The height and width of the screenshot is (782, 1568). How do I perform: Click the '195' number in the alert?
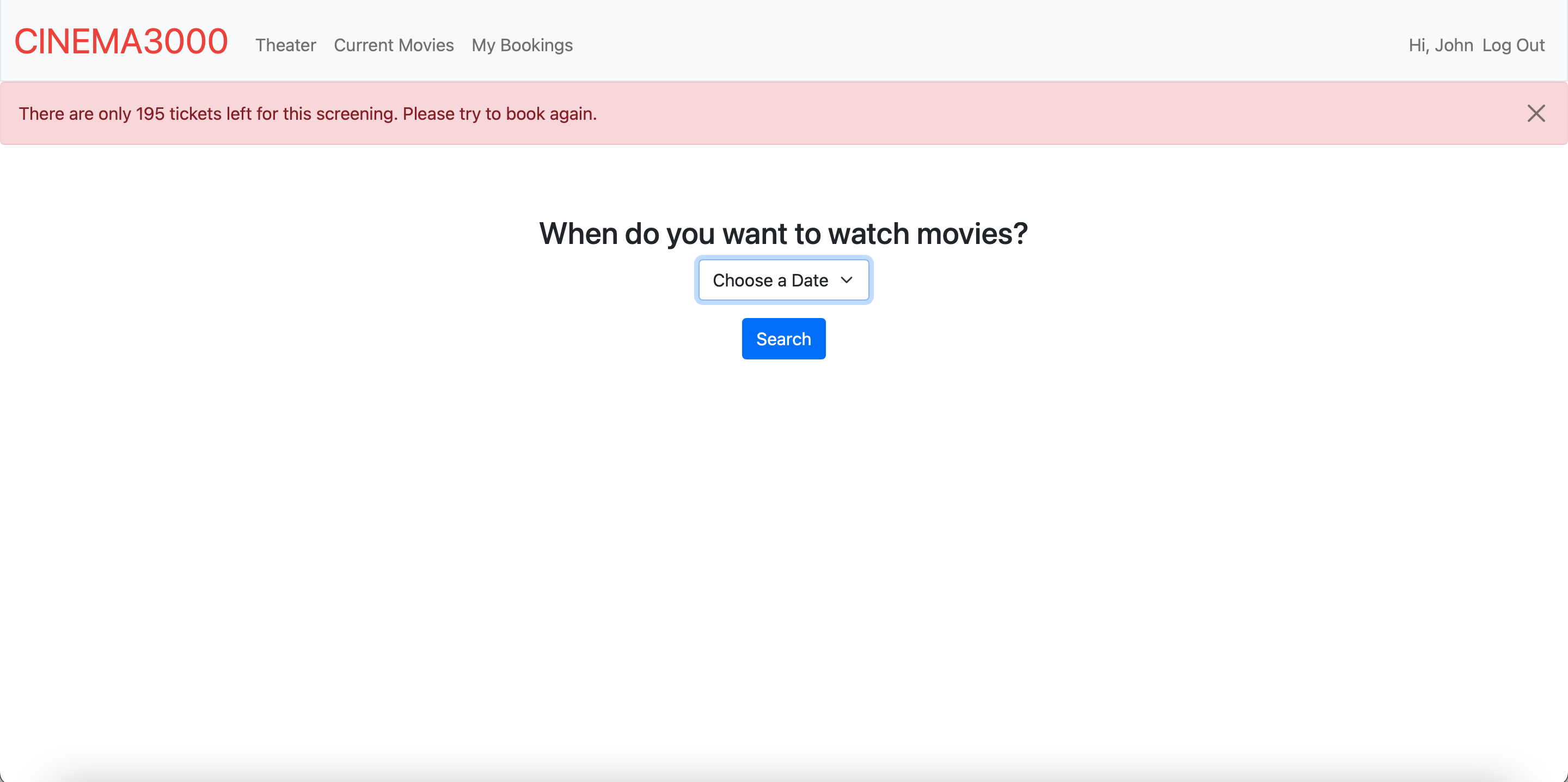coord(150,114)
